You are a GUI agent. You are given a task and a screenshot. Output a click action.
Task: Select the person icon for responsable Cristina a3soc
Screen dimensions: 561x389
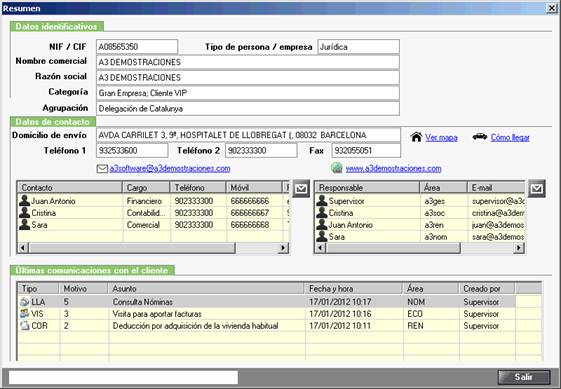coord(322,213)
